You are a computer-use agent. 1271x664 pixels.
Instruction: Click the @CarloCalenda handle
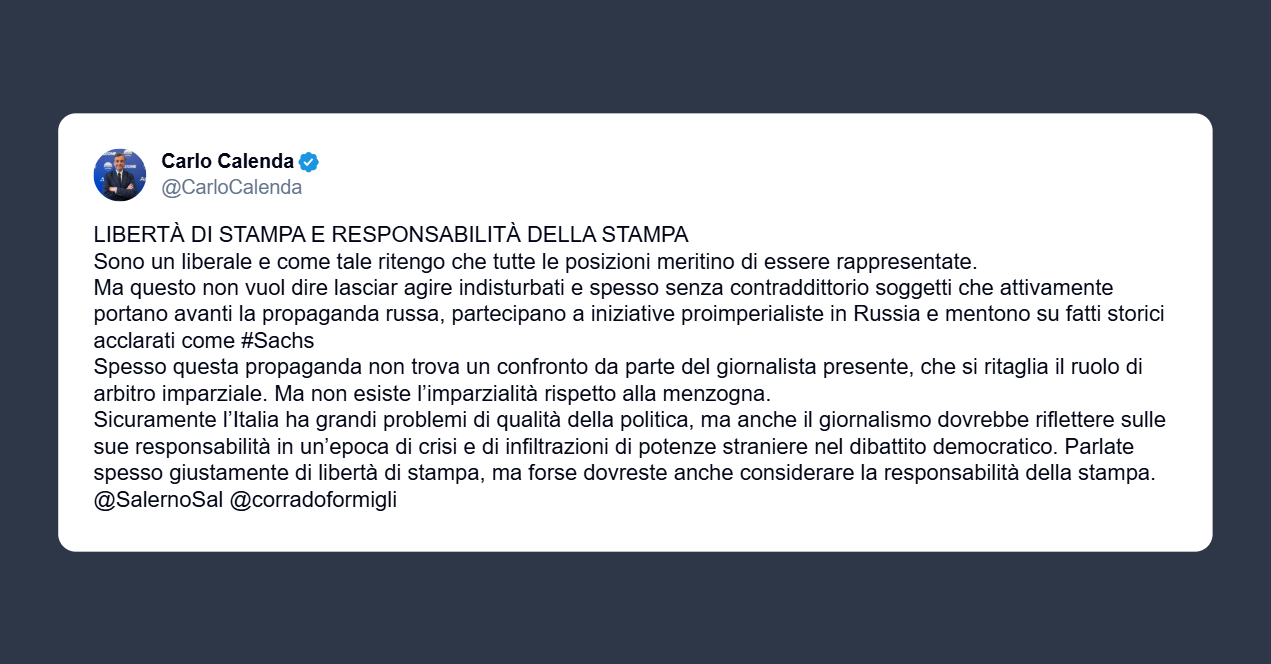click(x=232, y=187)
